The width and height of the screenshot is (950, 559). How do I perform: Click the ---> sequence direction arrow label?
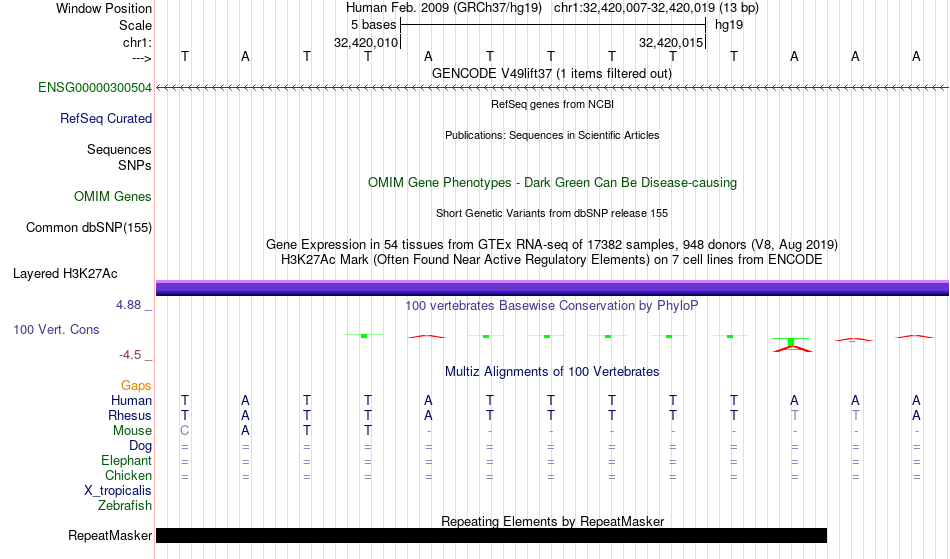pos(141,58)
